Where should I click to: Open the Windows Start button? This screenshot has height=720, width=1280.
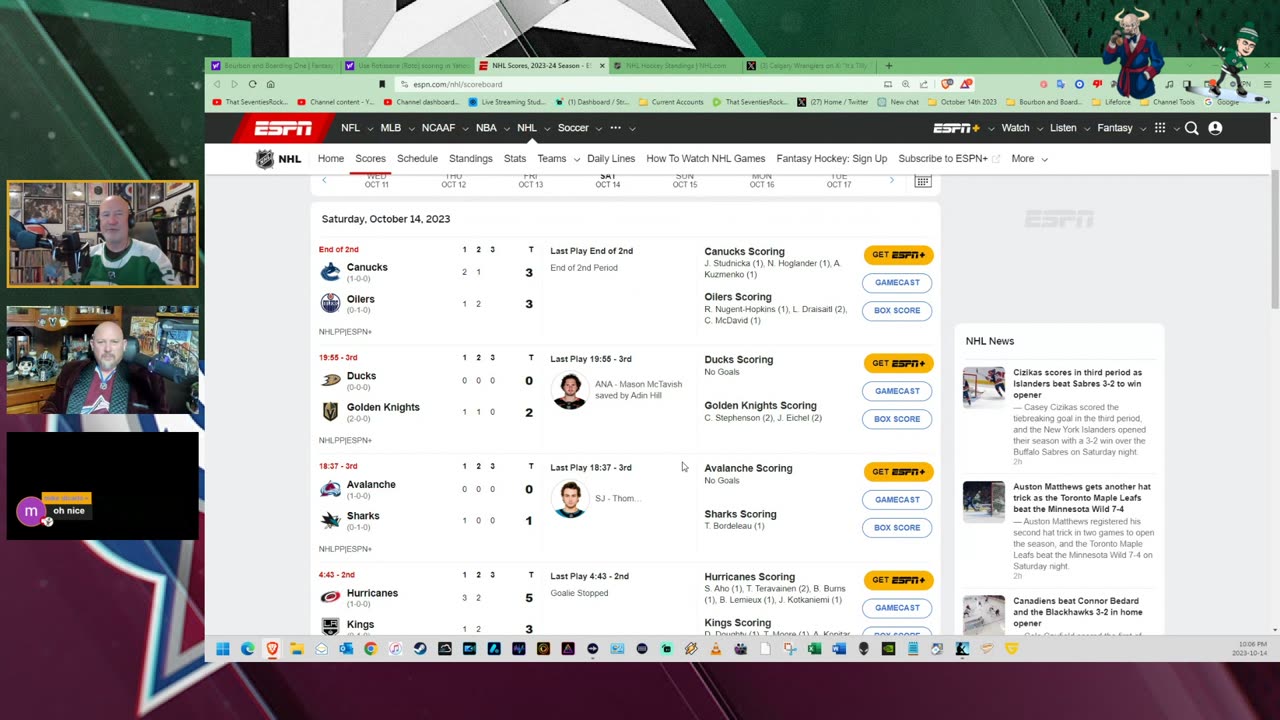(x=223, y=649)
